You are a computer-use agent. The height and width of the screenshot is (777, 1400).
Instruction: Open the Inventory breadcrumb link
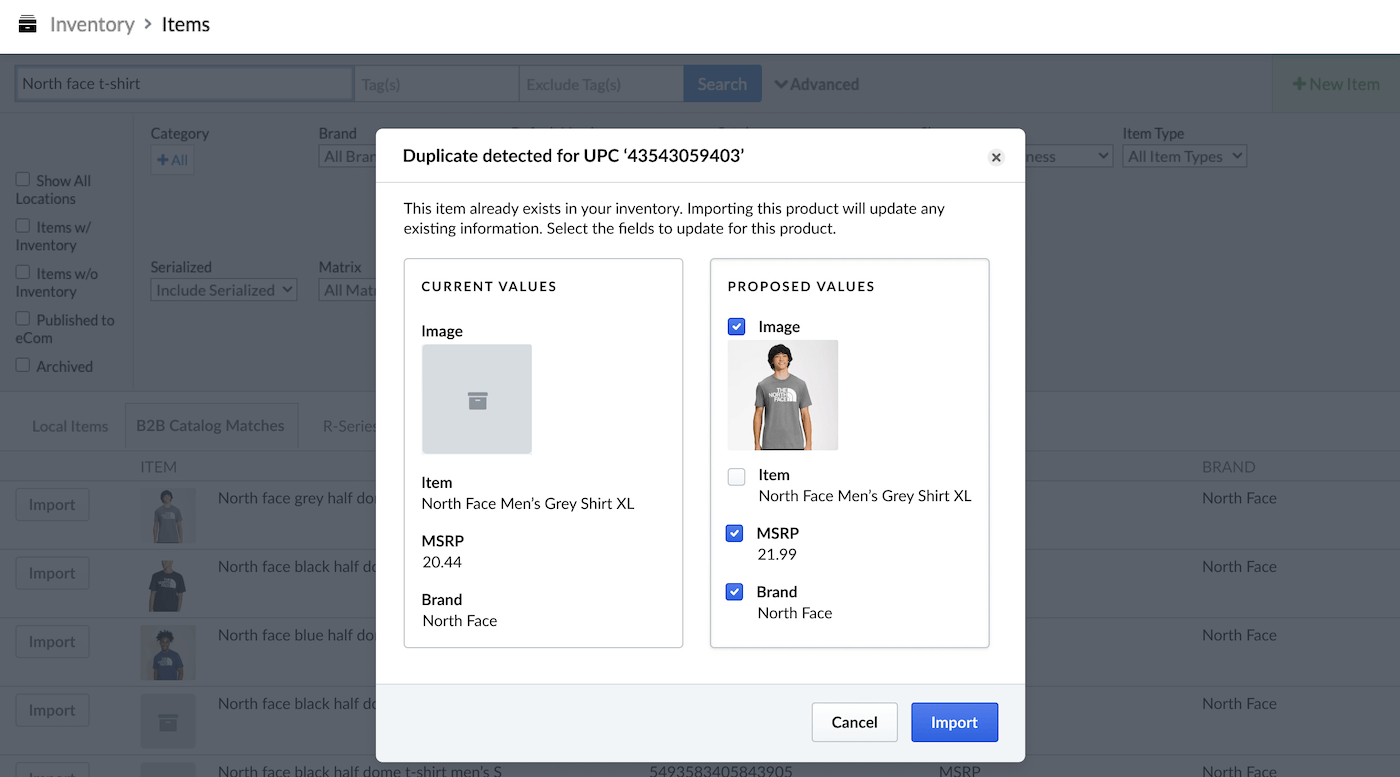point(92,24)
